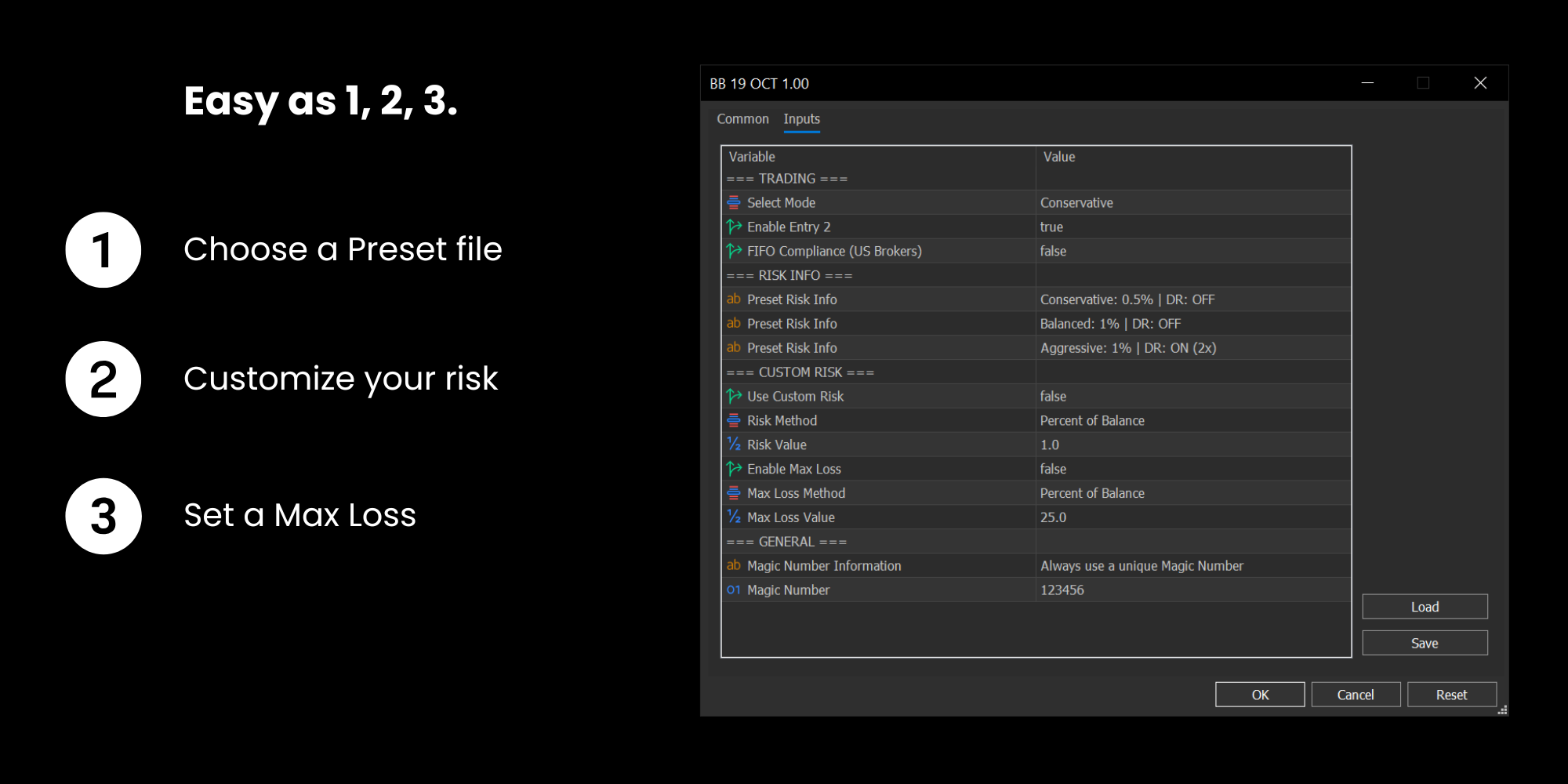Click the FIFO Compliance arrow icon
Image resolution: width=1568 pixels, height=784 pixels.
coord(734,252)
